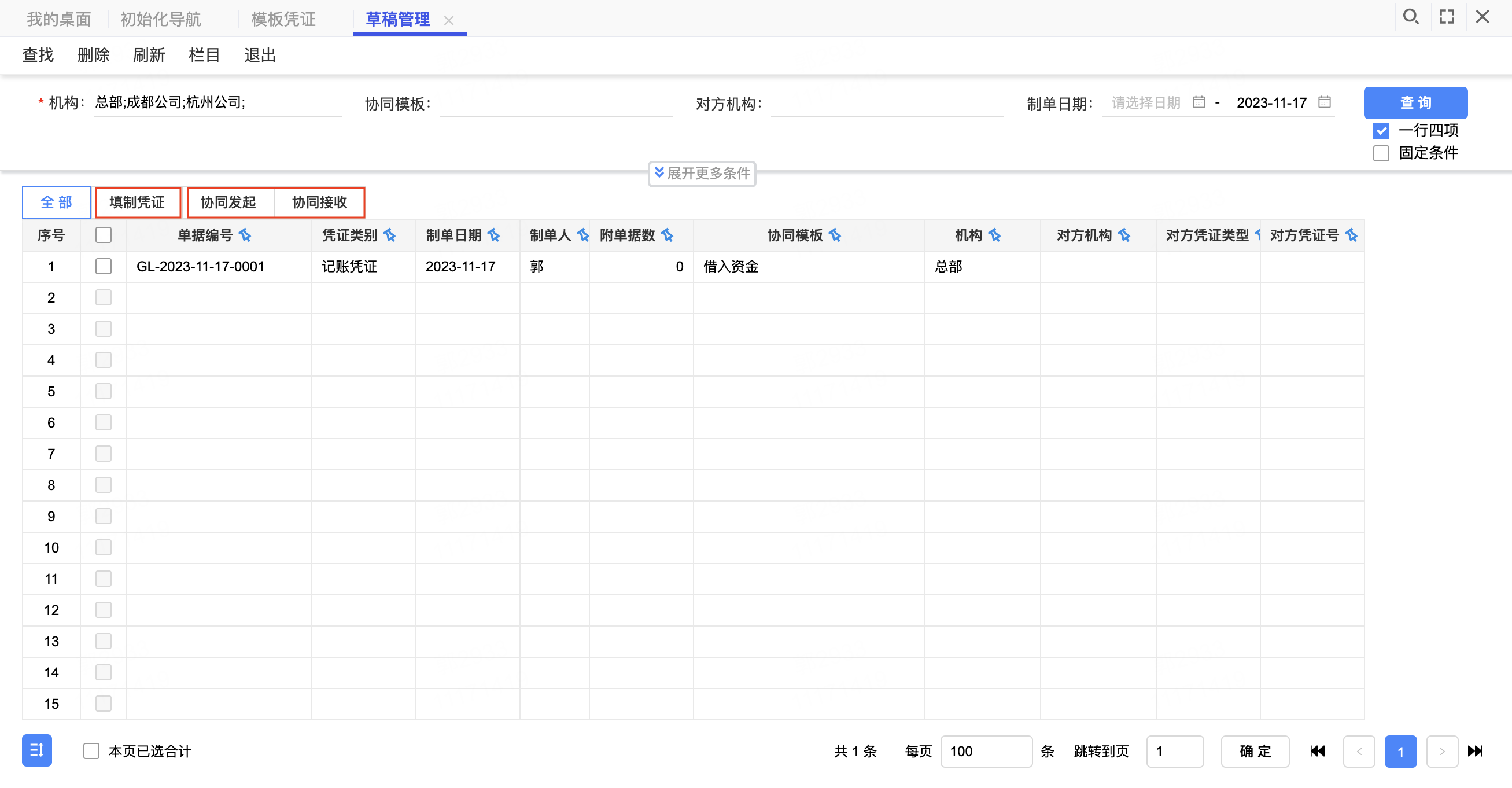
Task: Click the next page chevron button
Action: click(1441, 751)
